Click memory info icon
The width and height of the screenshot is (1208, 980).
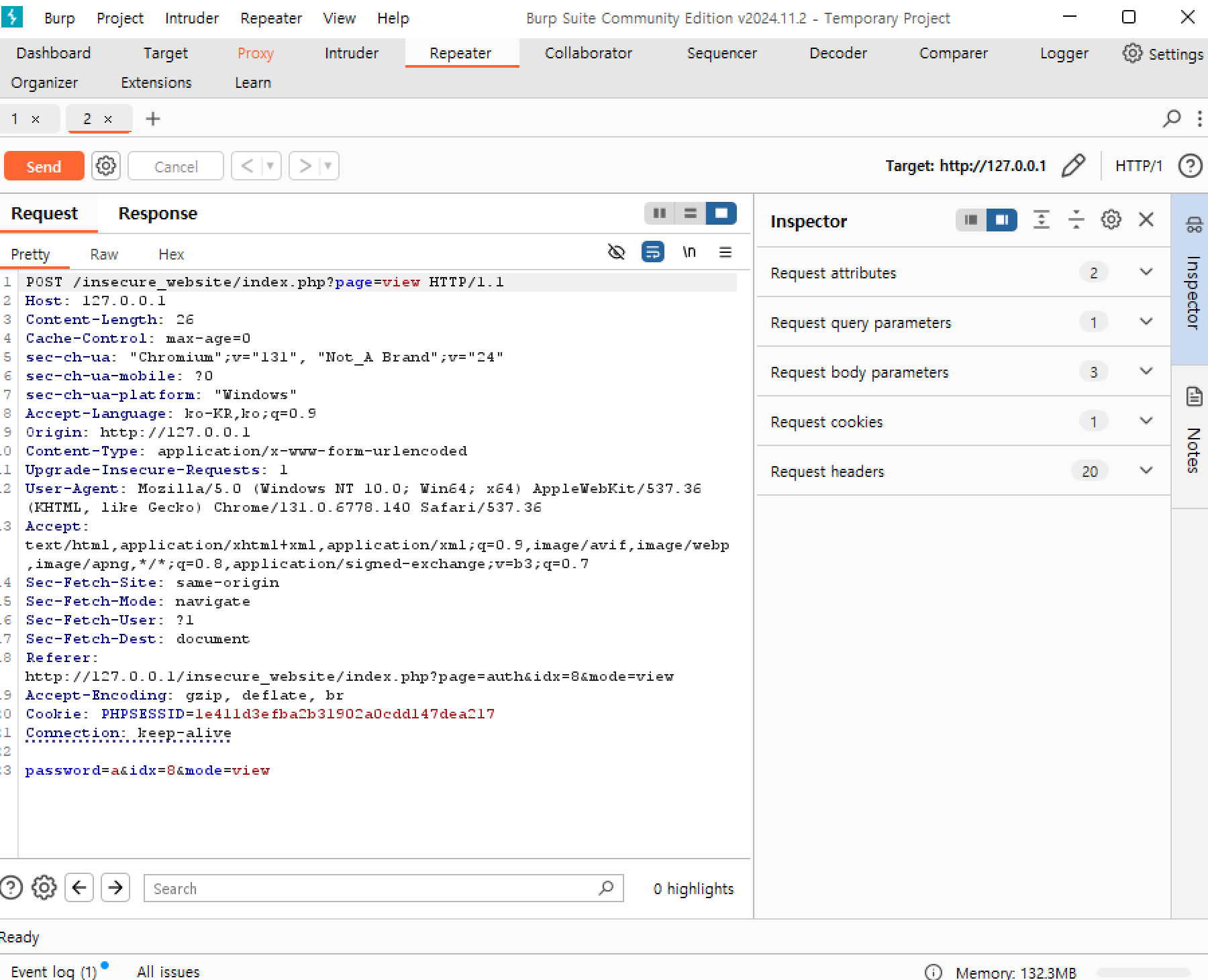click(934, 972)
